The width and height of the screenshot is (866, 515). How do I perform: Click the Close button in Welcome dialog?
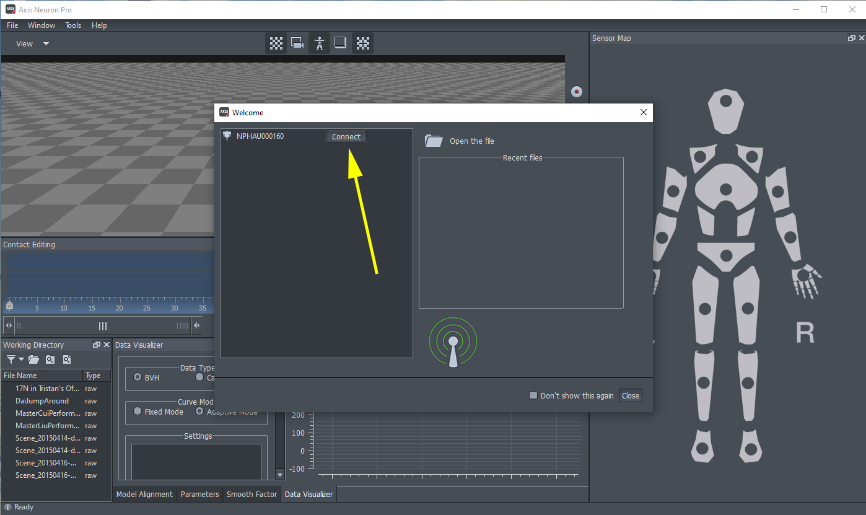tap(630, 396)
